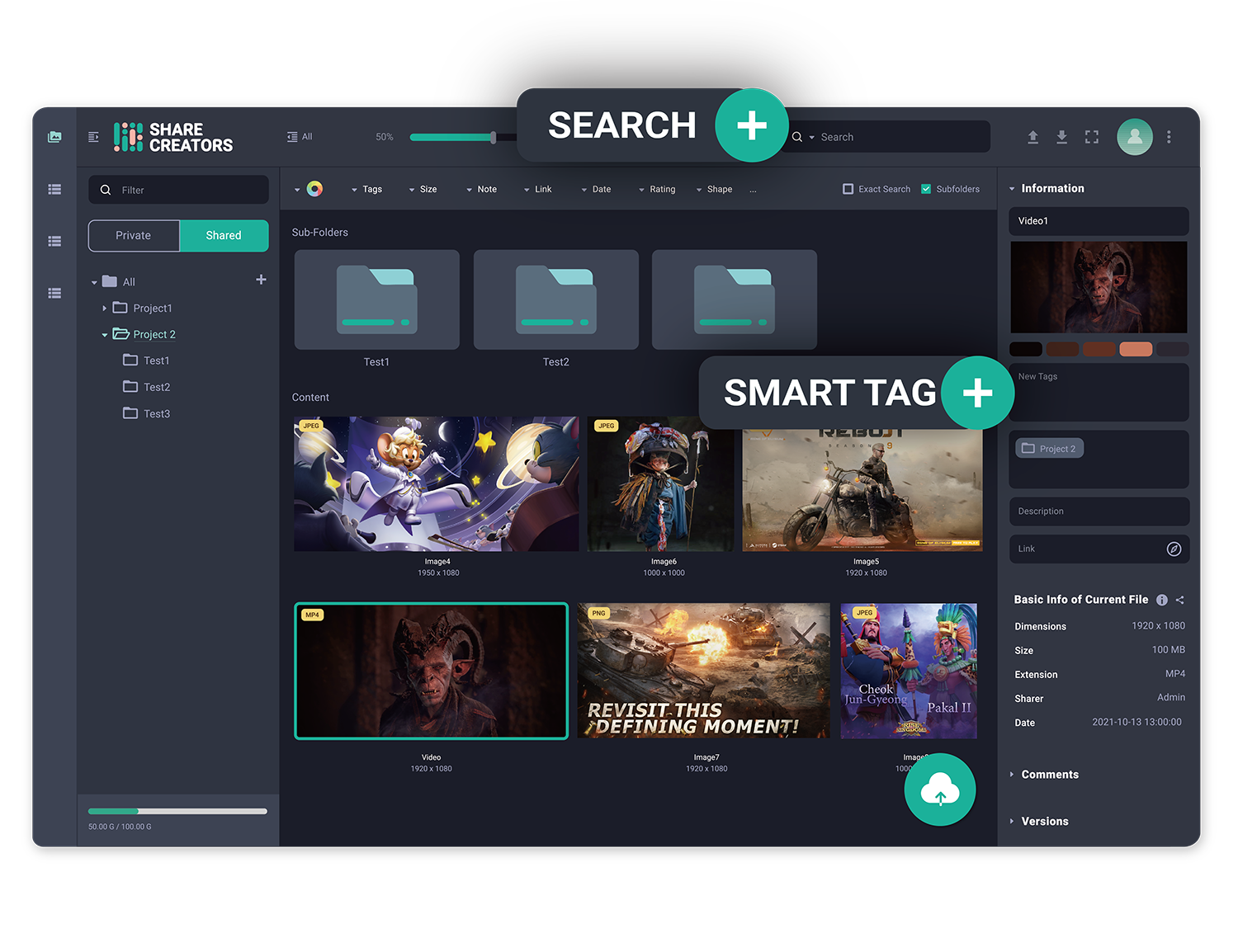Click the storage usage progress bar

177,811
